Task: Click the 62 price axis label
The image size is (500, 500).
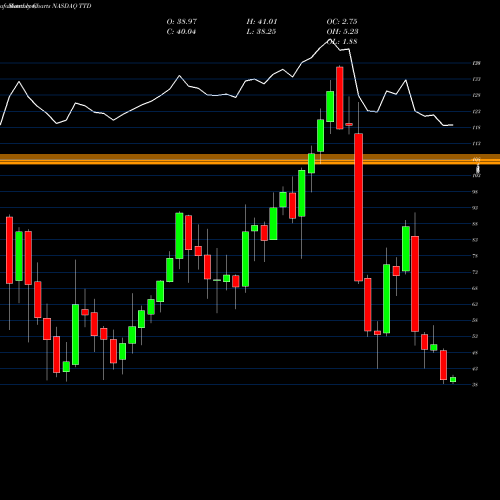Action: (x=476, y=304)
